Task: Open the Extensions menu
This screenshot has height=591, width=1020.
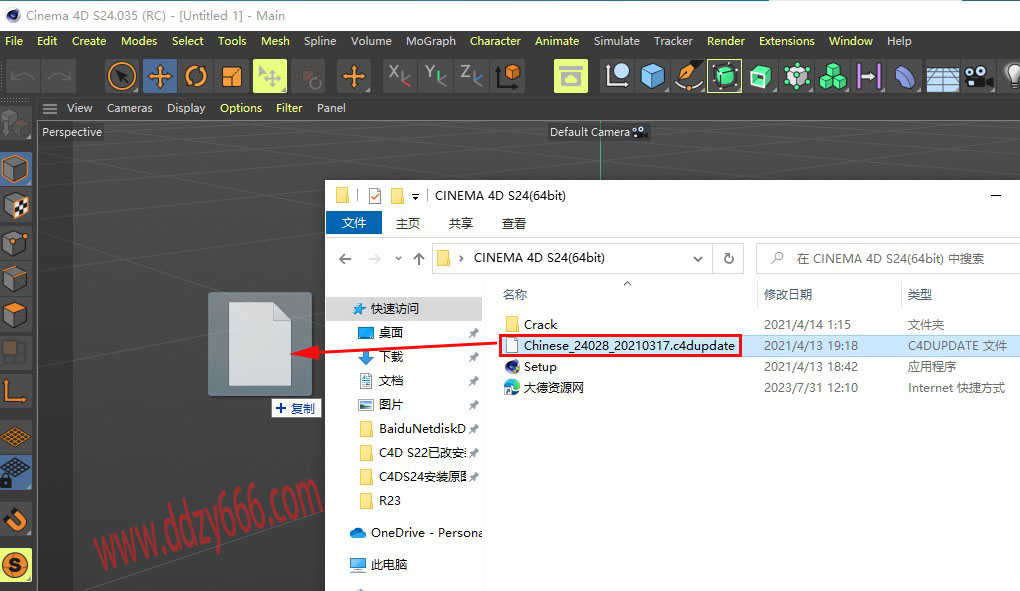Action: (786, 41)
